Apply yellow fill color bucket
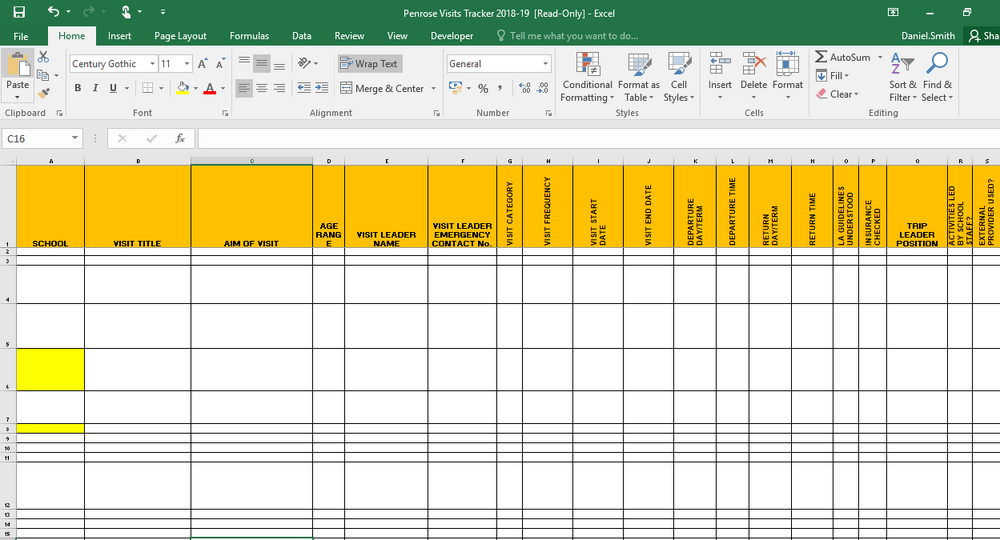Screen dimensions: 1000x540 (183, 88)
